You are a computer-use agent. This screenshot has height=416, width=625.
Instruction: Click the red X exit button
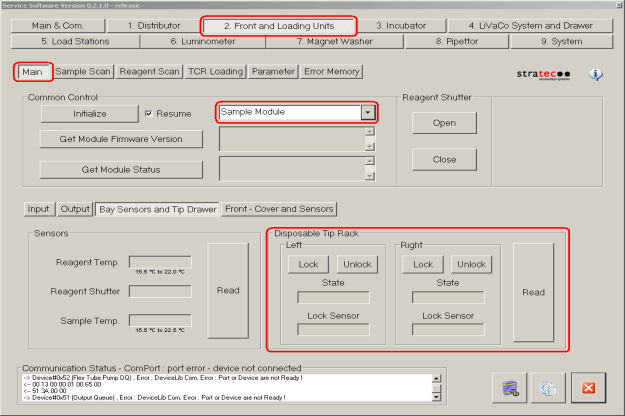point(588,388)
